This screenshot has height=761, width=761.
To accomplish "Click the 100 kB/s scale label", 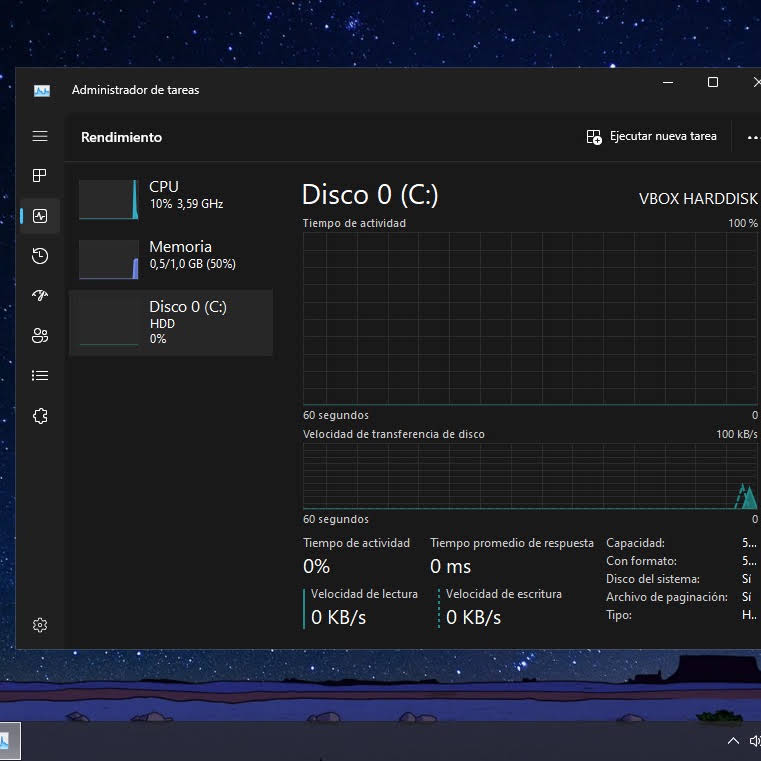I will click(737, 434).
